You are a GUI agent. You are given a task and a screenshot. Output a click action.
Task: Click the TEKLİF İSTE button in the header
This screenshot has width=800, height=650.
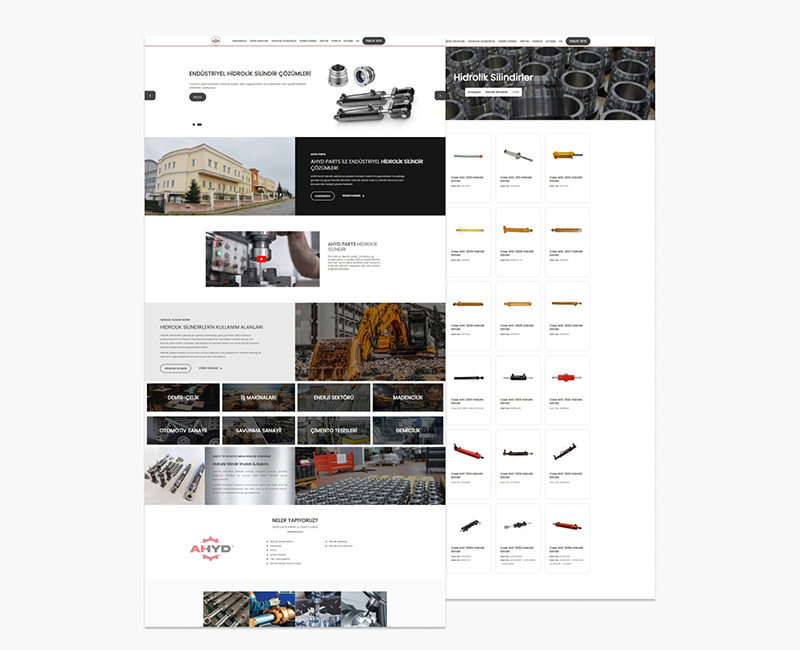click(x=373, y=40)
